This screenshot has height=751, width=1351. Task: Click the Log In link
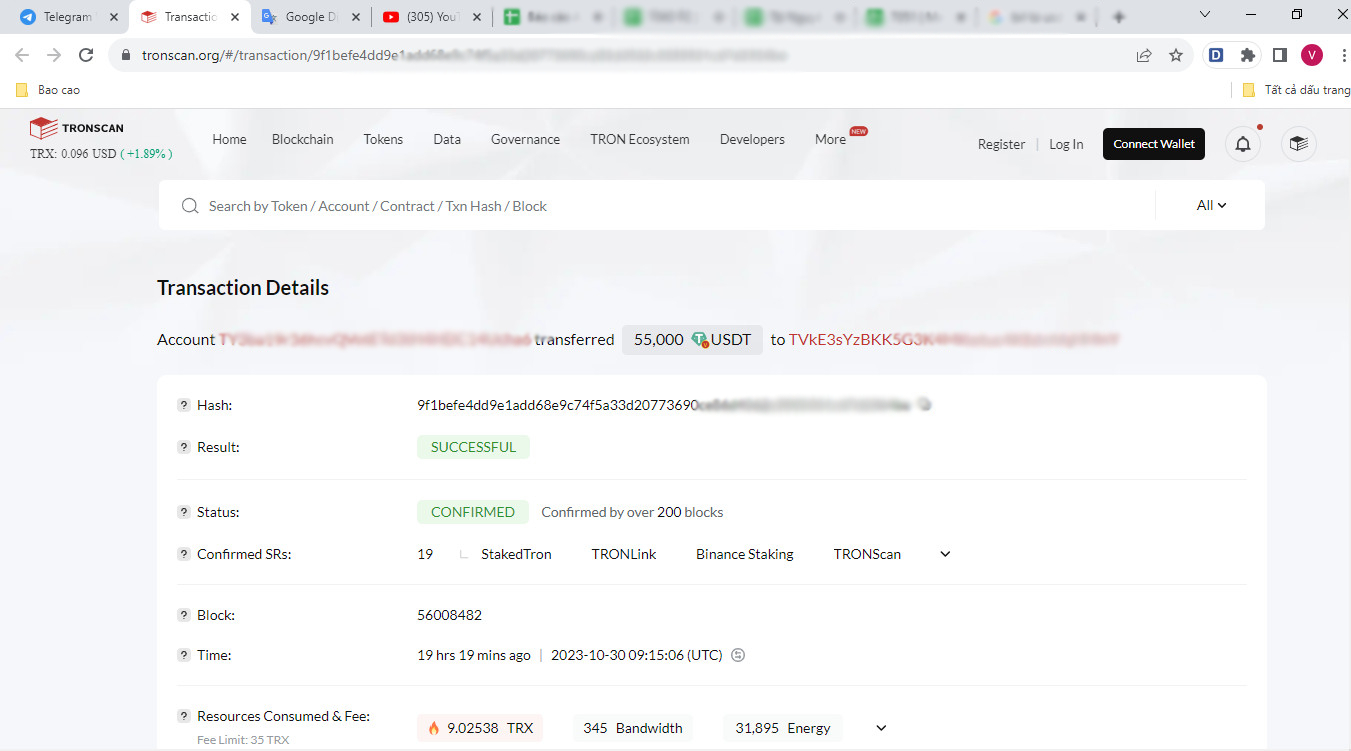[1066, 144]
